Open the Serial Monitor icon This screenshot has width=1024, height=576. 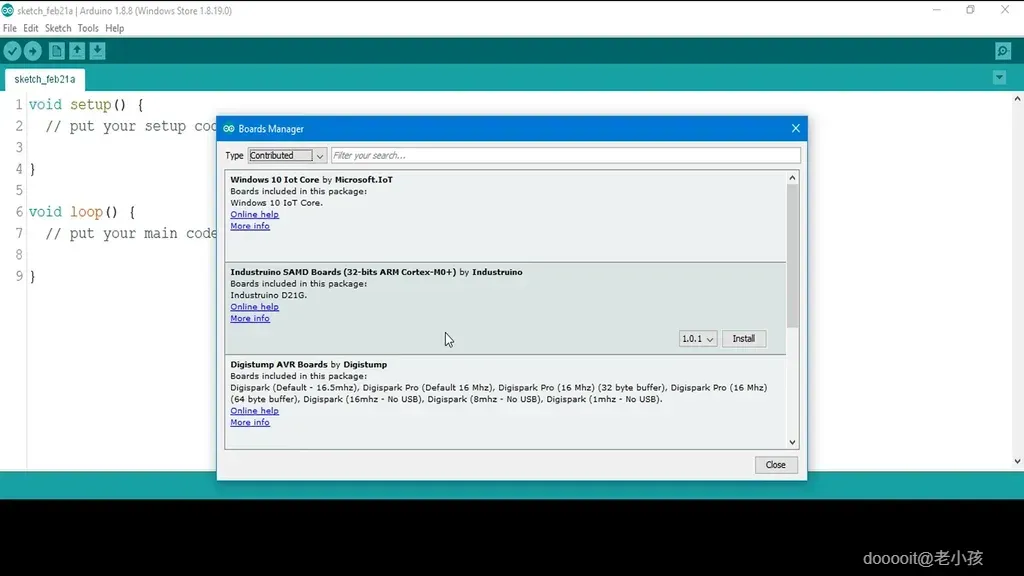(1003, 51)
